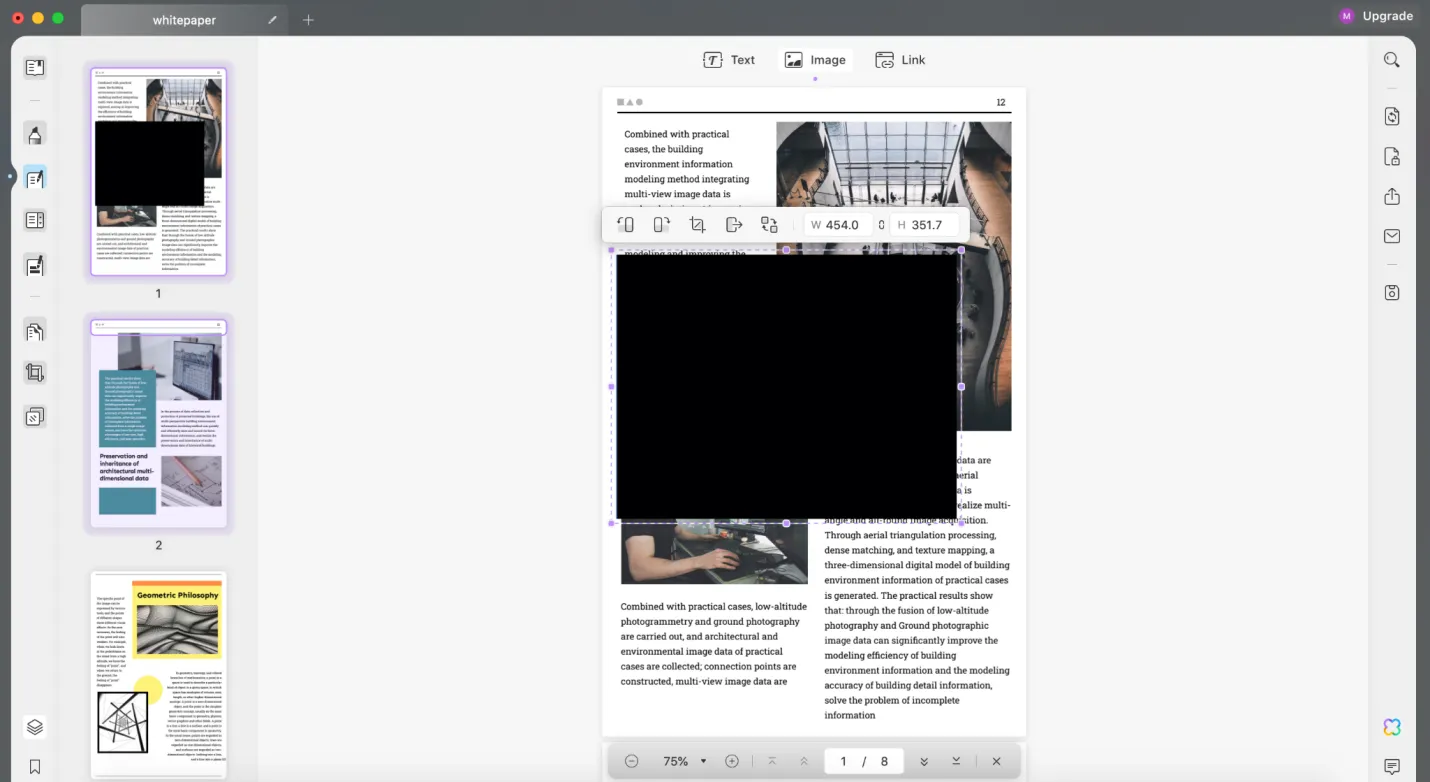The width and height of the screenshot is (1430, 782).
Task: Select the page 2 thumbnail
Action: tap(158, 424)
